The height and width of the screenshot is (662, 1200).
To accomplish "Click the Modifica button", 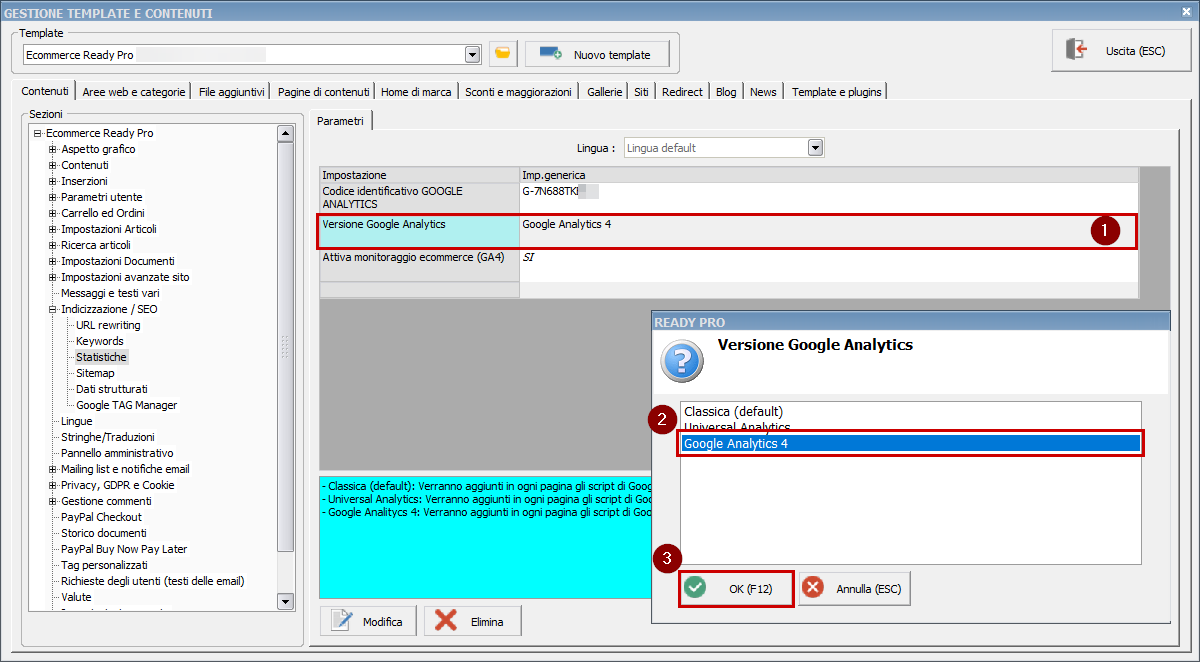I will click(x=368, y=621).
